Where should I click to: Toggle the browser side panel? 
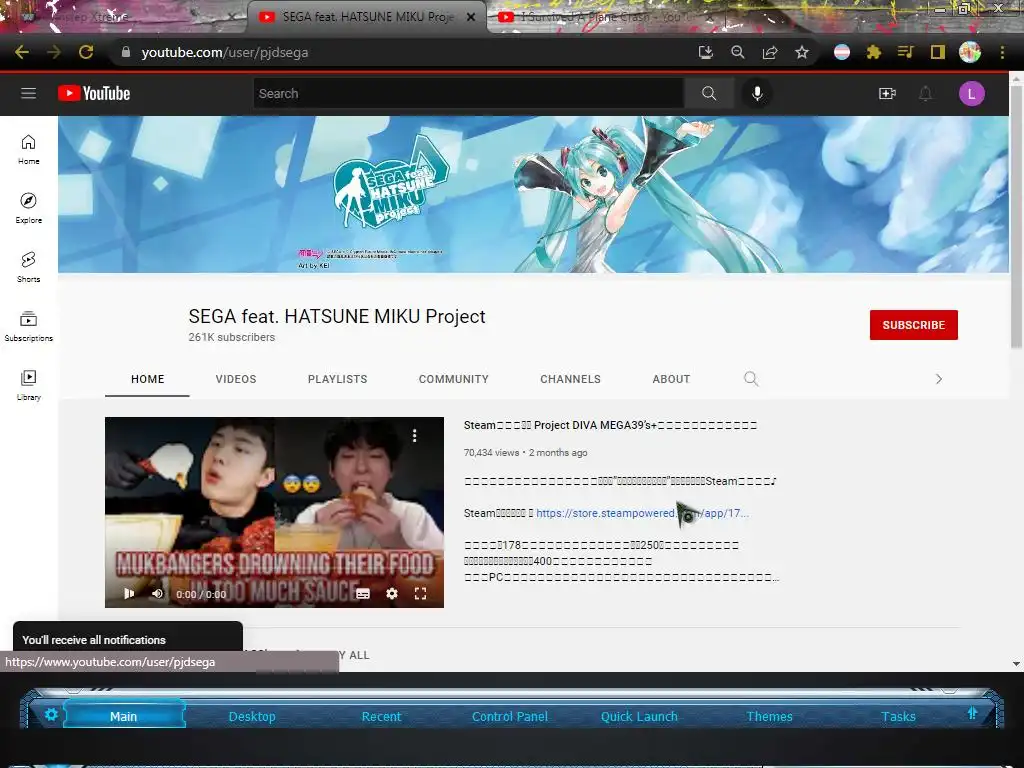[938, 52]
